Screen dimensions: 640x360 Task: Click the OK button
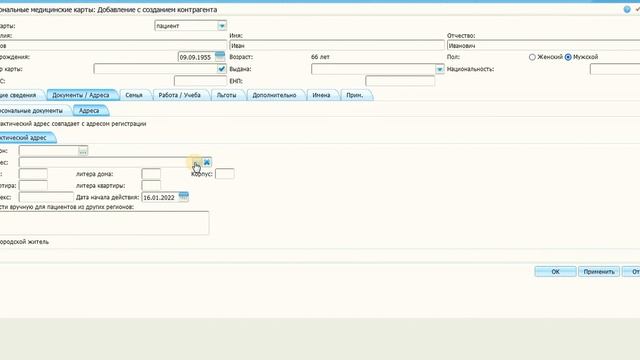(x=555, y=271)
